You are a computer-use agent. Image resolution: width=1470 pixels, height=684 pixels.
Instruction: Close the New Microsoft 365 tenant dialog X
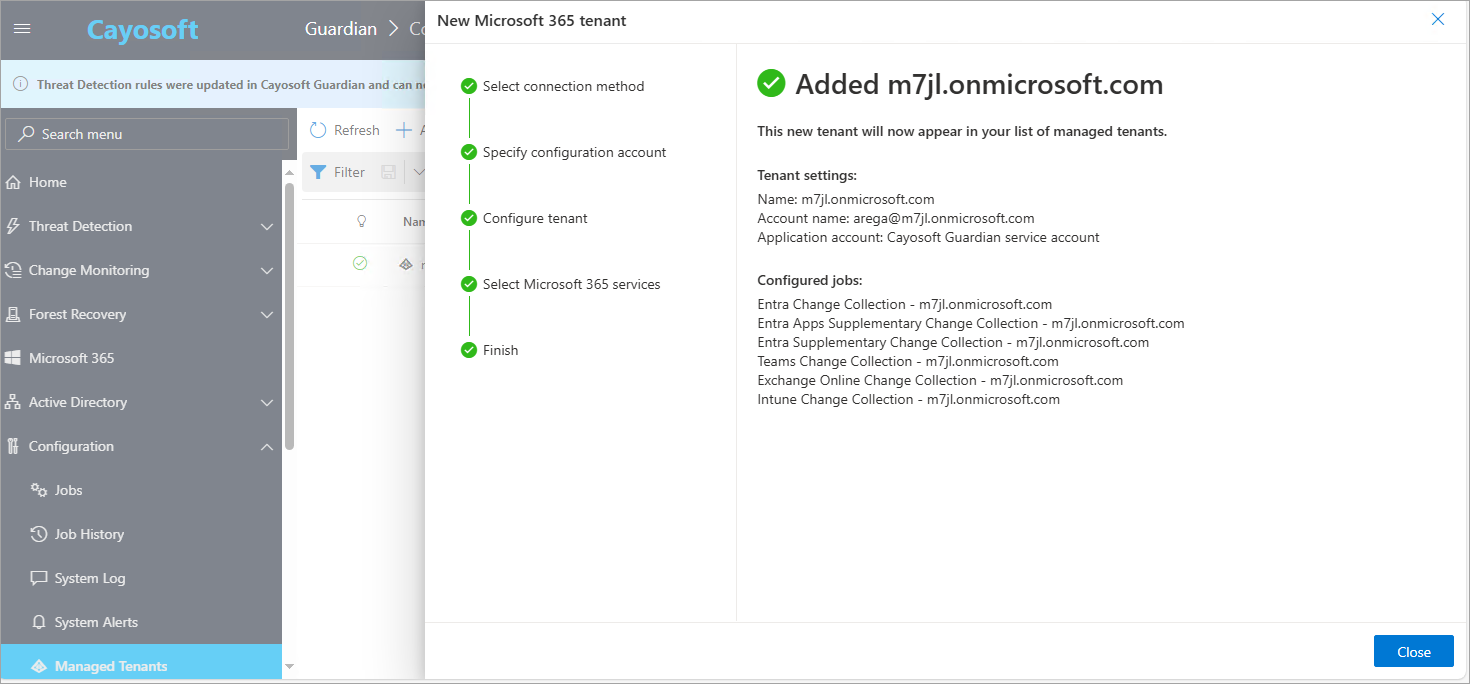click(1438, 19)
